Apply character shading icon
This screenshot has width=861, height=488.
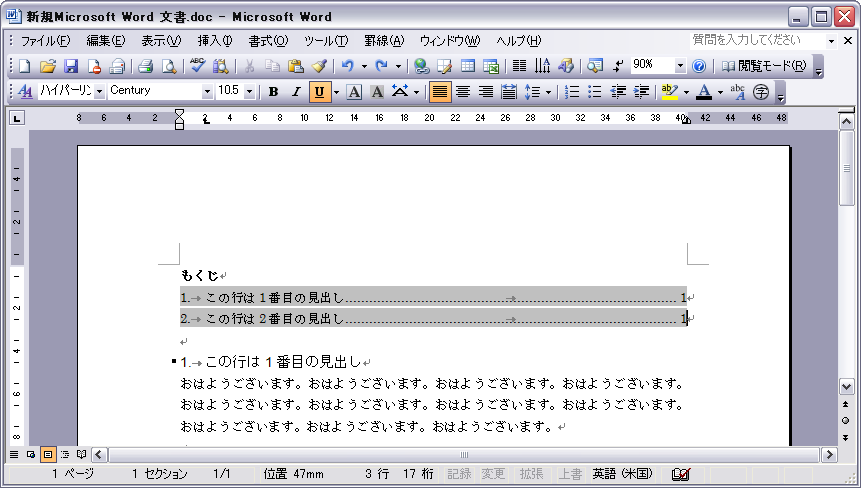pos(377,92)
